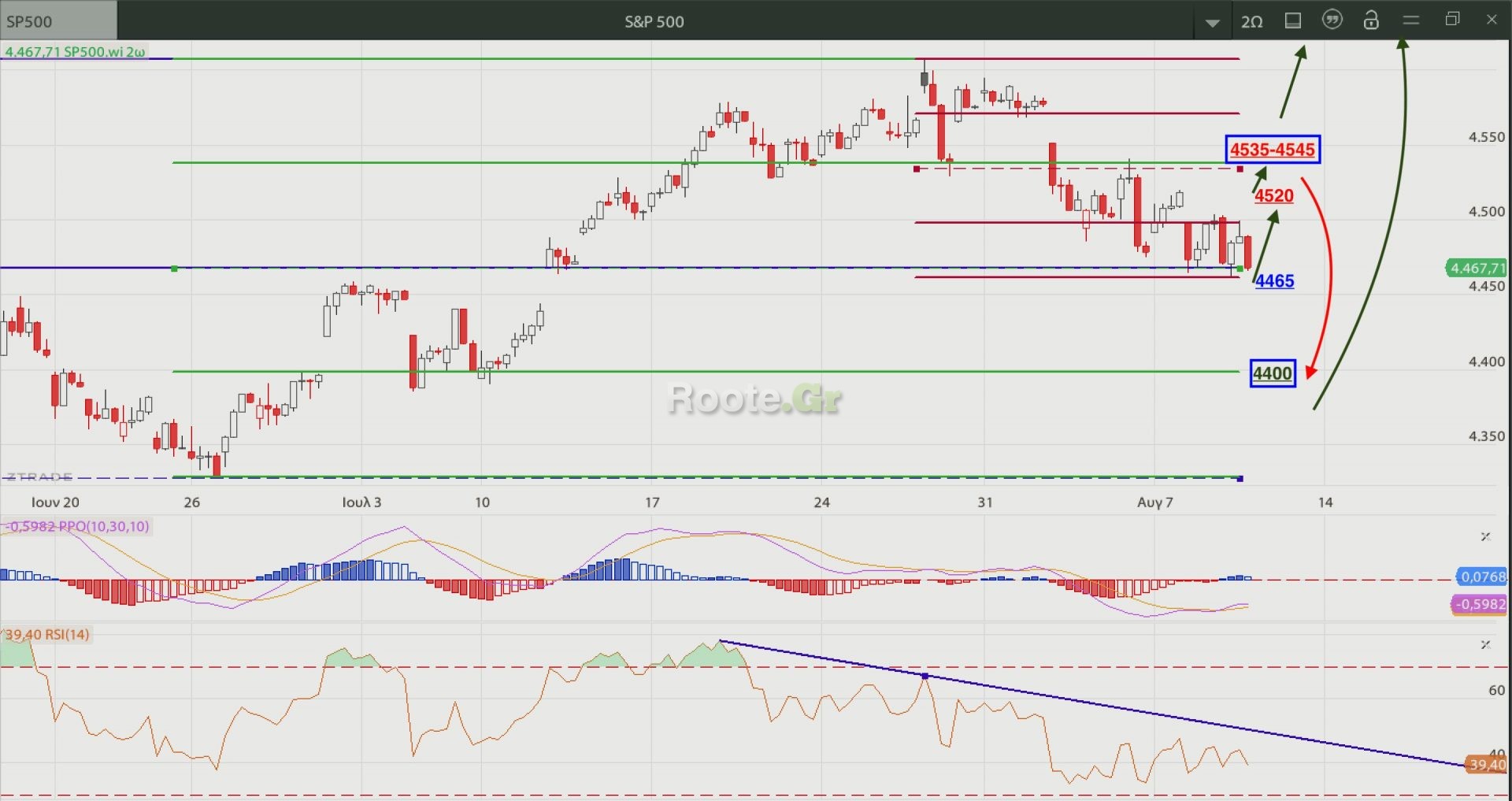Select the 4535-4545 boxed price annotation
This screenshot has height=801, width=1512.
click(x=1273, y=150)
